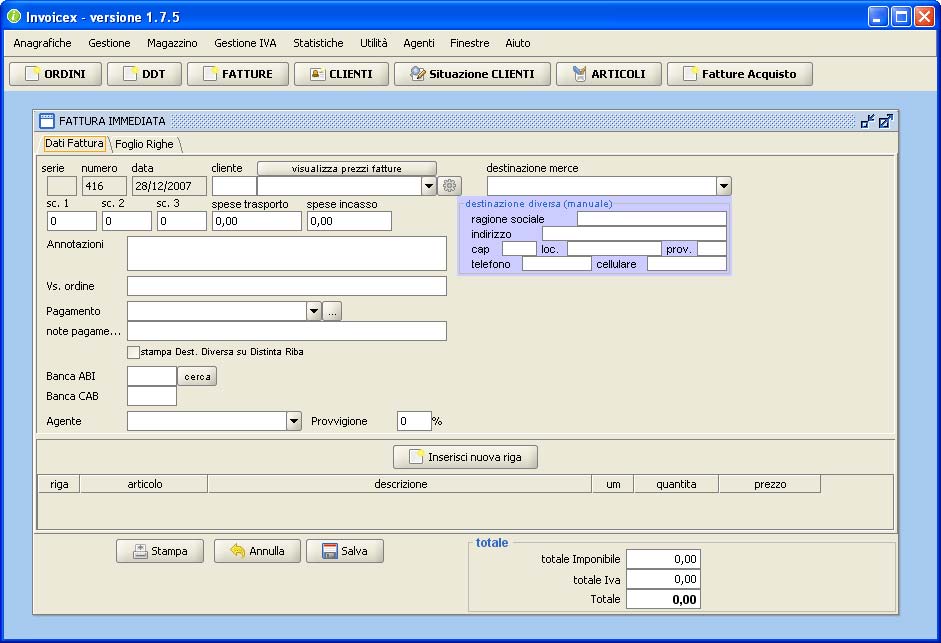Image resolution: width=941 pixels, height=643 pixels.
Task: Click the articolo column header
Action: tap(144, 484)
